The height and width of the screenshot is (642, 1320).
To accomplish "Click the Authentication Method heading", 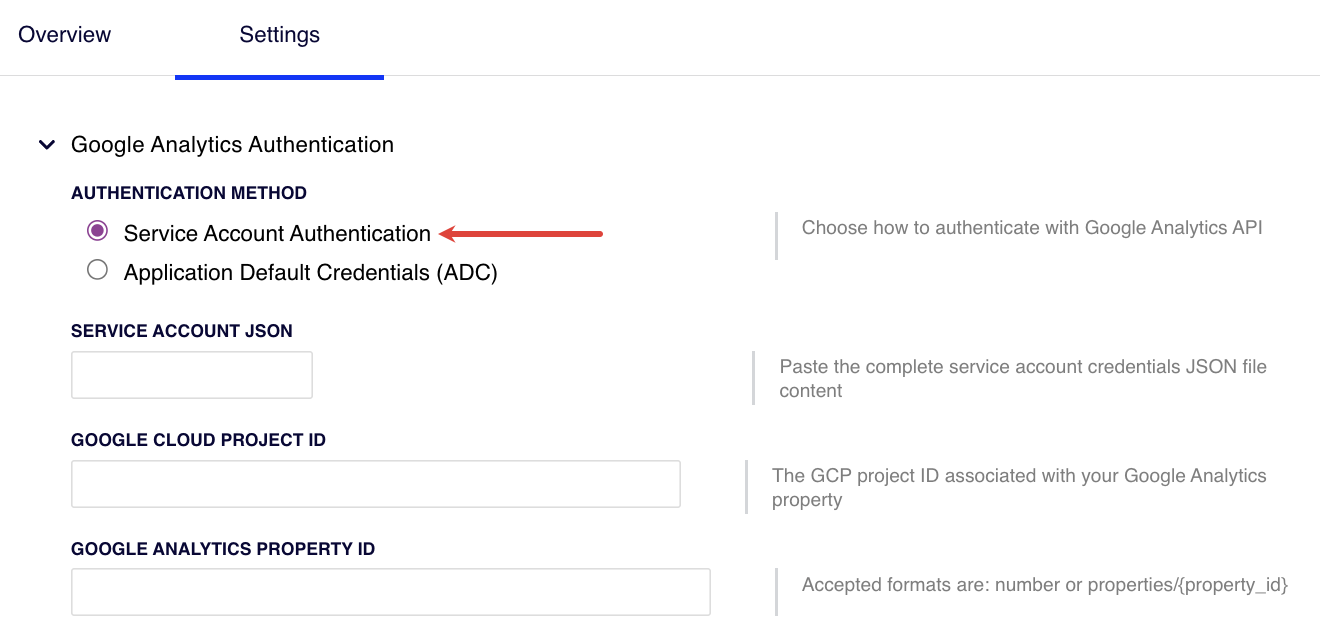I will pos(189,192).
